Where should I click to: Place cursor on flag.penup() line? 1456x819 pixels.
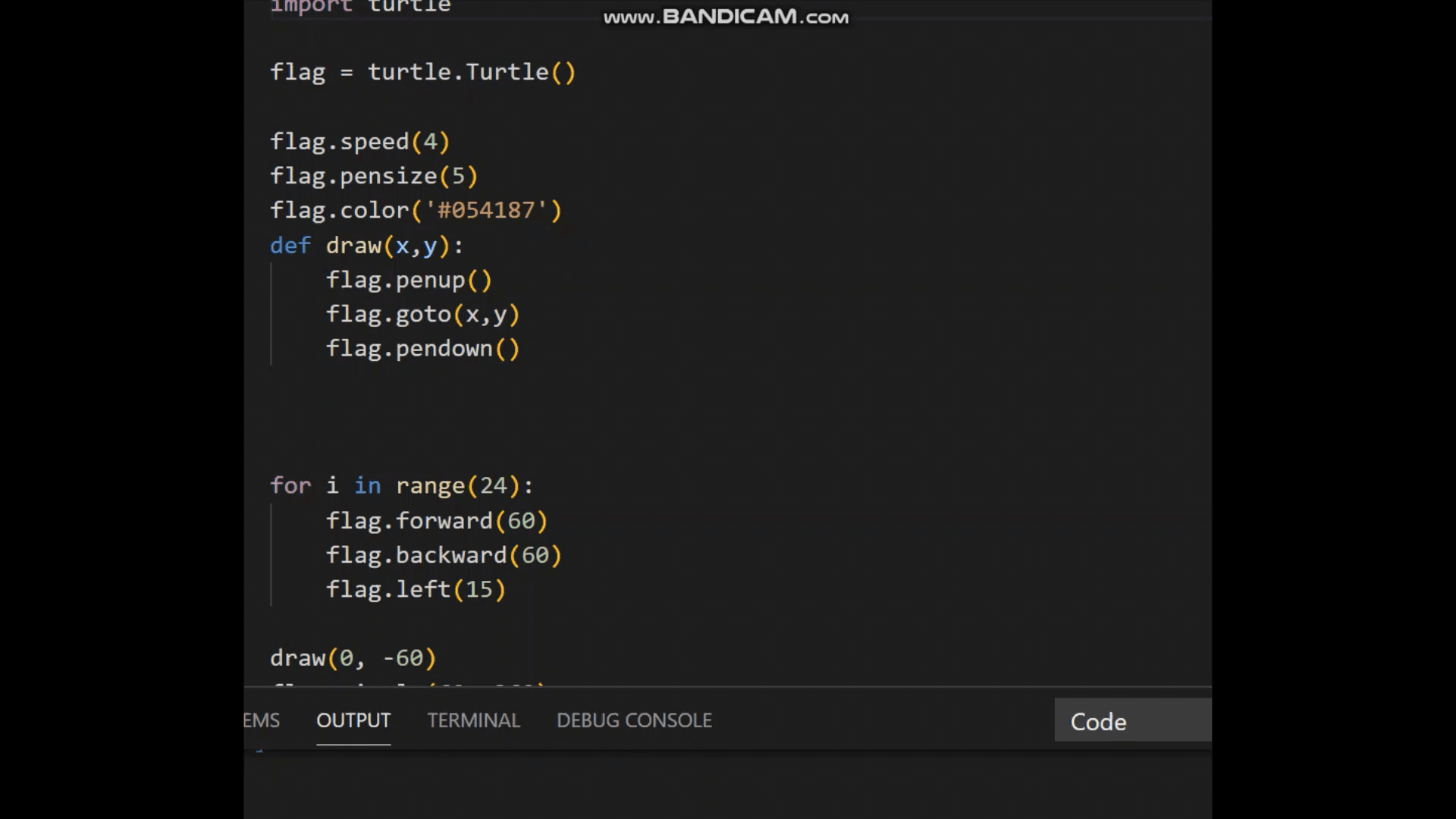click(x=409, y=280)
